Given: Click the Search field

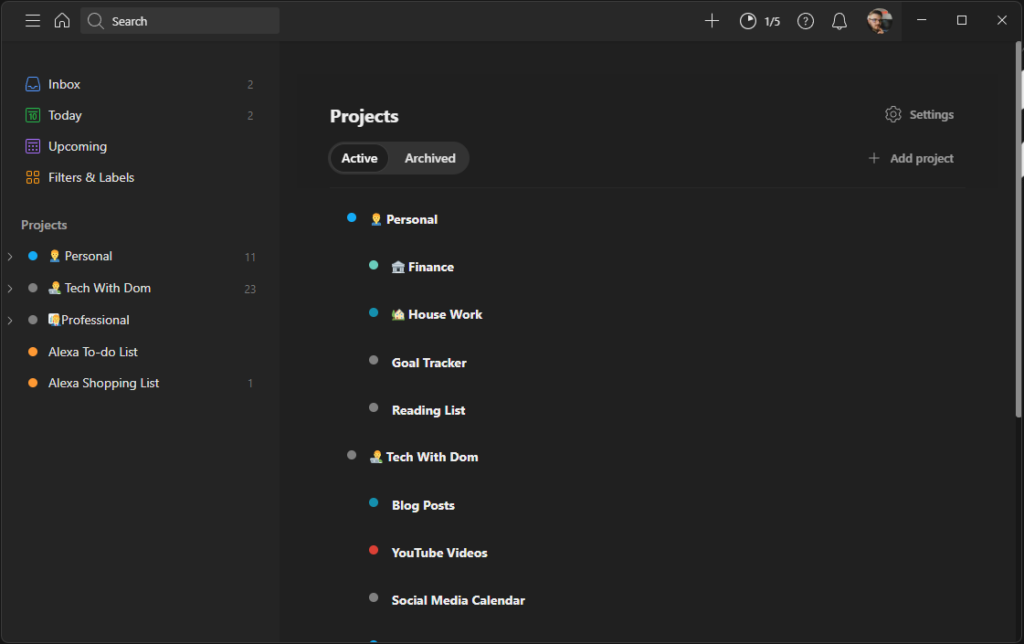Looking at the screenshot, I should point(180,20).
